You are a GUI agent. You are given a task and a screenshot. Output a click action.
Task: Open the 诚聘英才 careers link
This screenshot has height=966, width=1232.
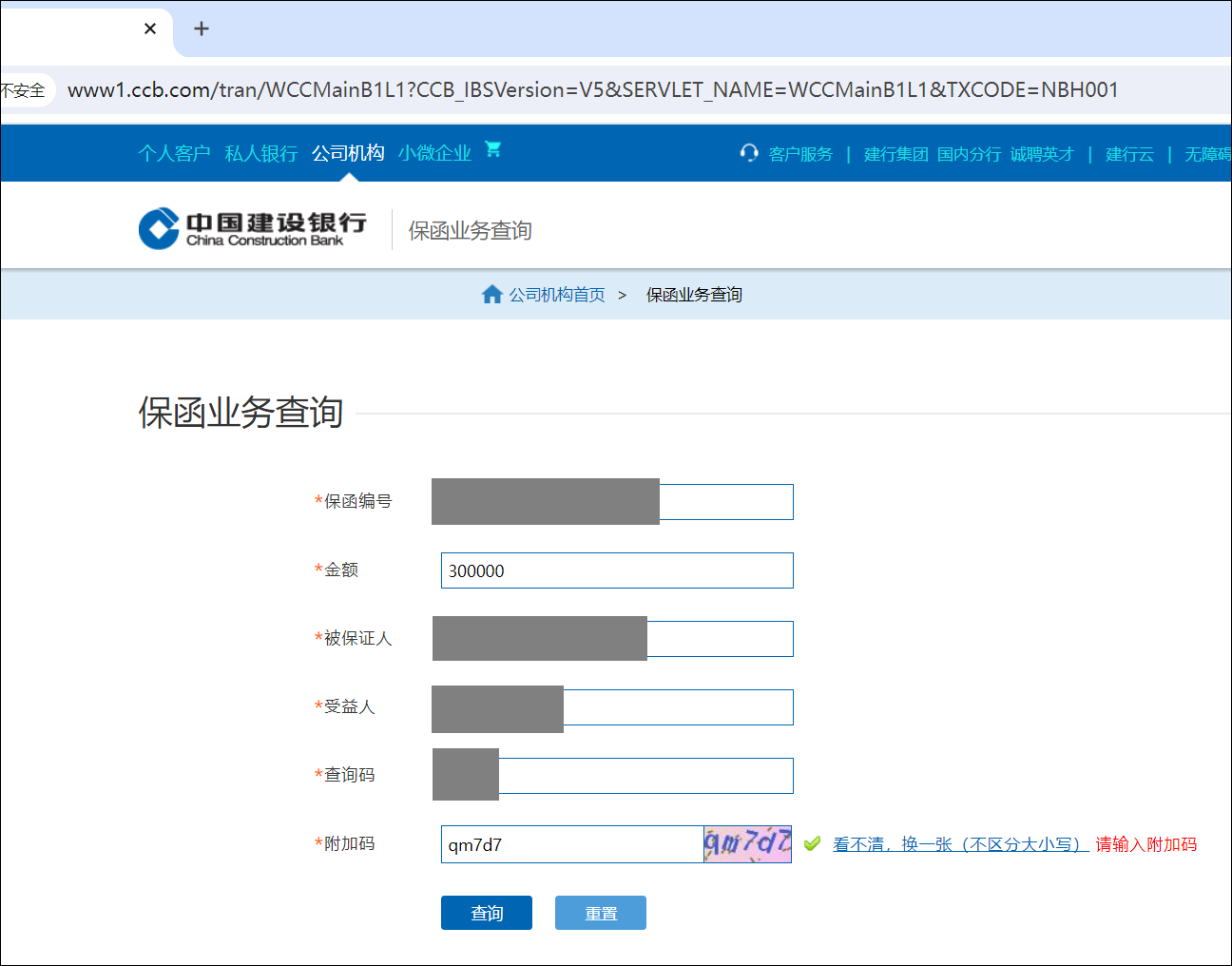[1042, 153]
